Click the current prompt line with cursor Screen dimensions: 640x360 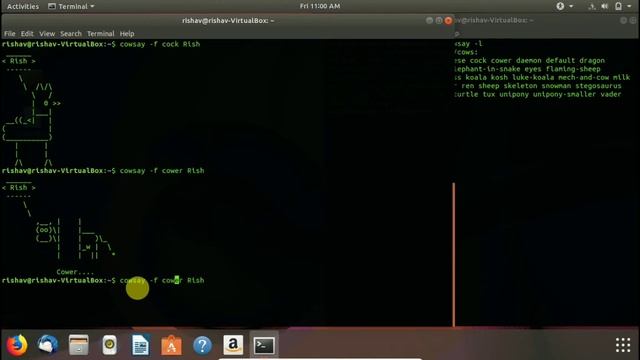pyautogui.click(x=103, y=280)
